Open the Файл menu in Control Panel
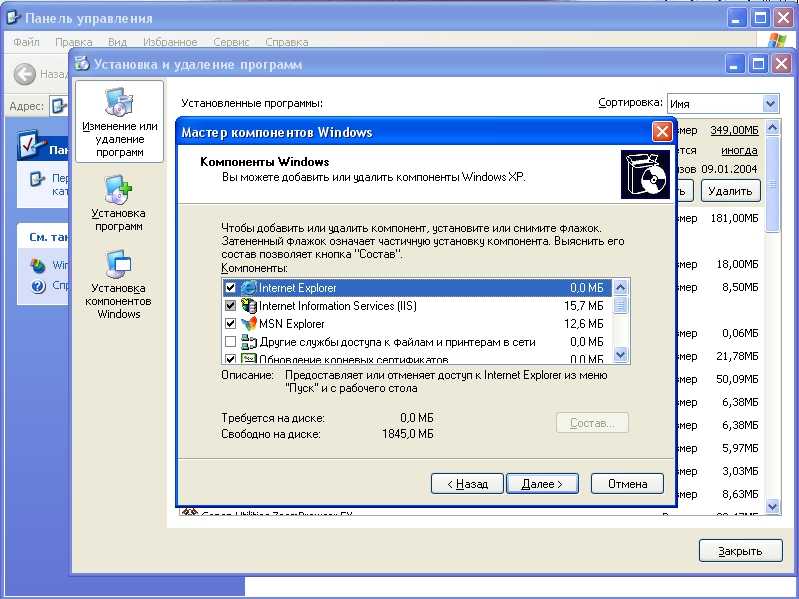 click(x=26, y=42)
